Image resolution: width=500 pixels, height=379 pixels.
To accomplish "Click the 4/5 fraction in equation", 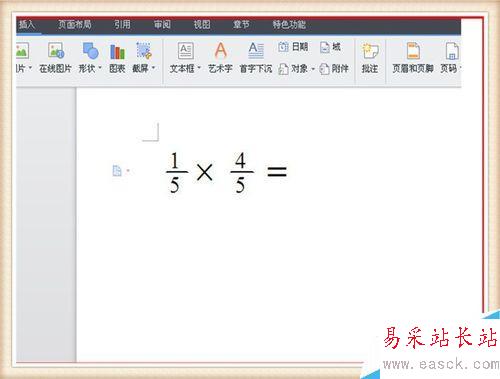I will [241, 172].
